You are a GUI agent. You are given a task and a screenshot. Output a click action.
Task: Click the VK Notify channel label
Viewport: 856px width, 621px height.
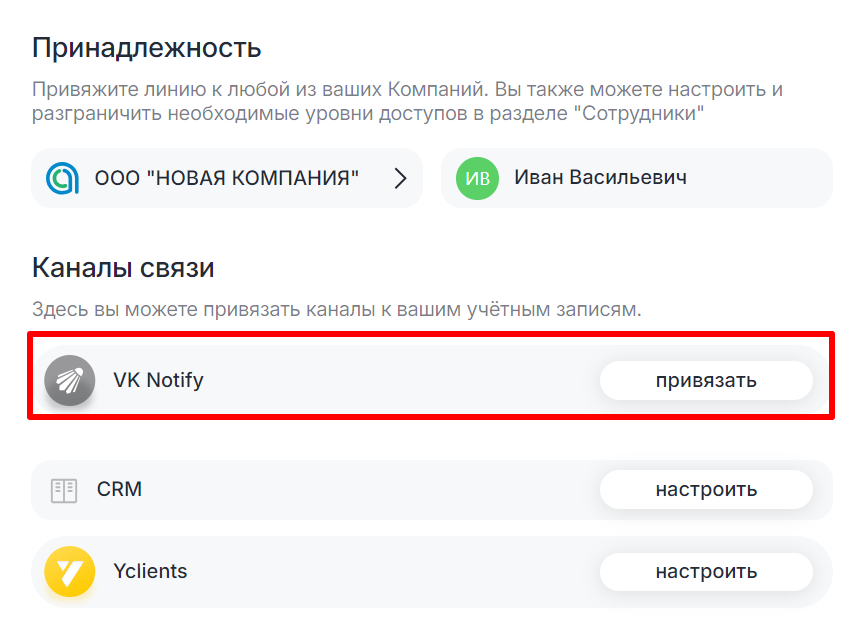pos(158,380)
